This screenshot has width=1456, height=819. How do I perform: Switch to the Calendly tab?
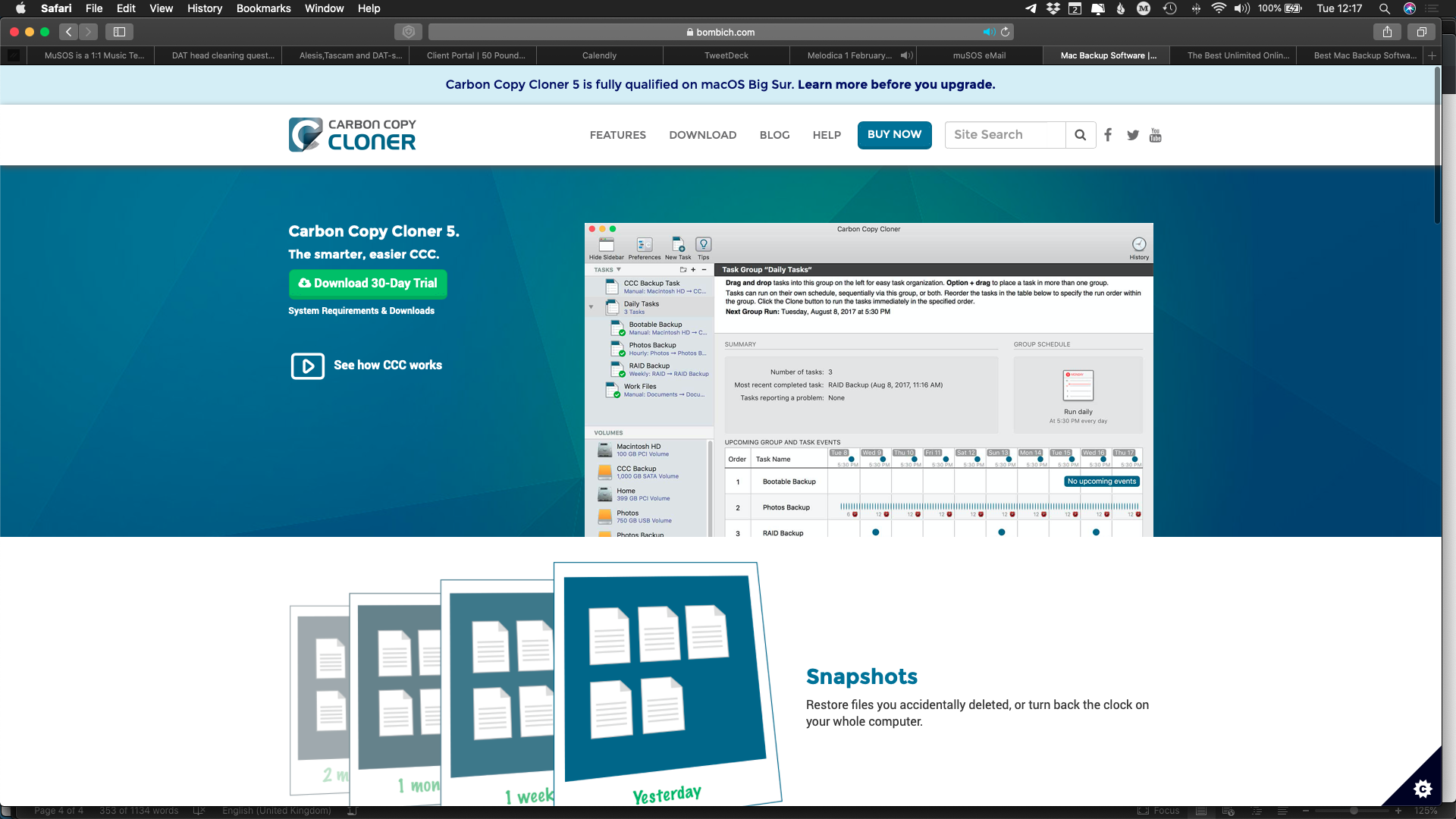(x=599, y=55)
